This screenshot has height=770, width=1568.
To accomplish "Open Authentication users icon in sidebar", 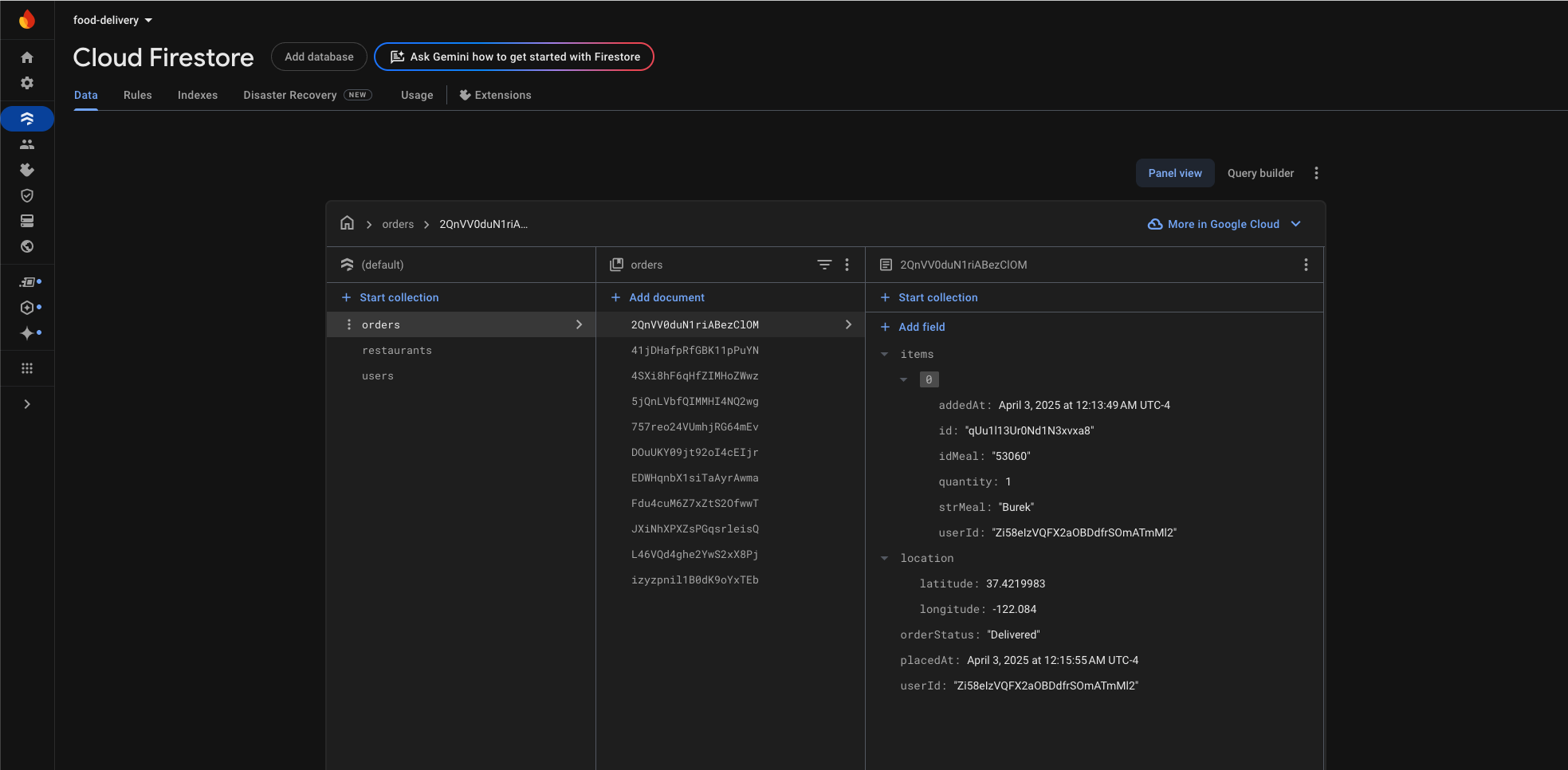I will pyautogui.click(x=27, y=144).
